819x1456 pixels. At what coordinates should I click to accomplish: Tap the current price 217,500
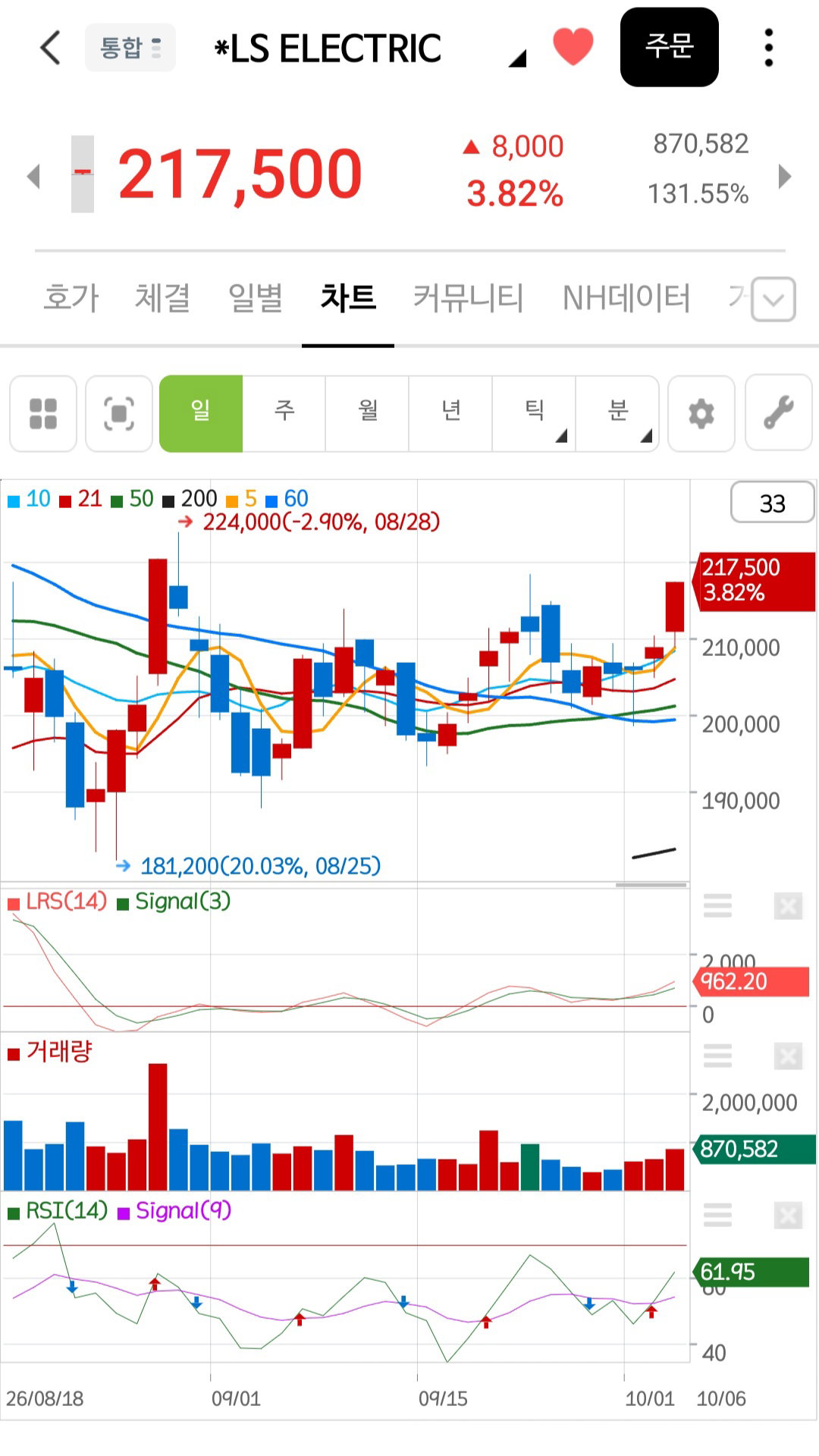point(240,174)
